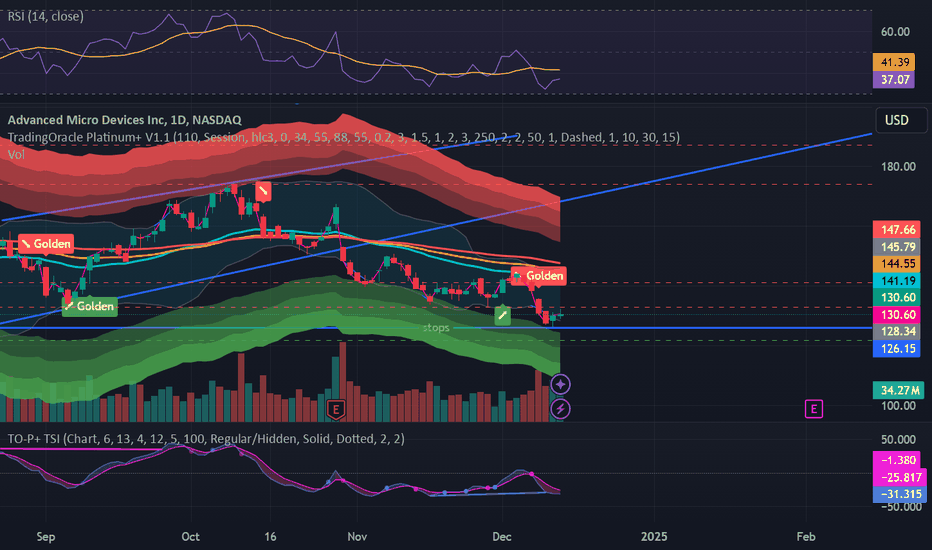Click the 144.55 orange price label

[x=897, y=263]
